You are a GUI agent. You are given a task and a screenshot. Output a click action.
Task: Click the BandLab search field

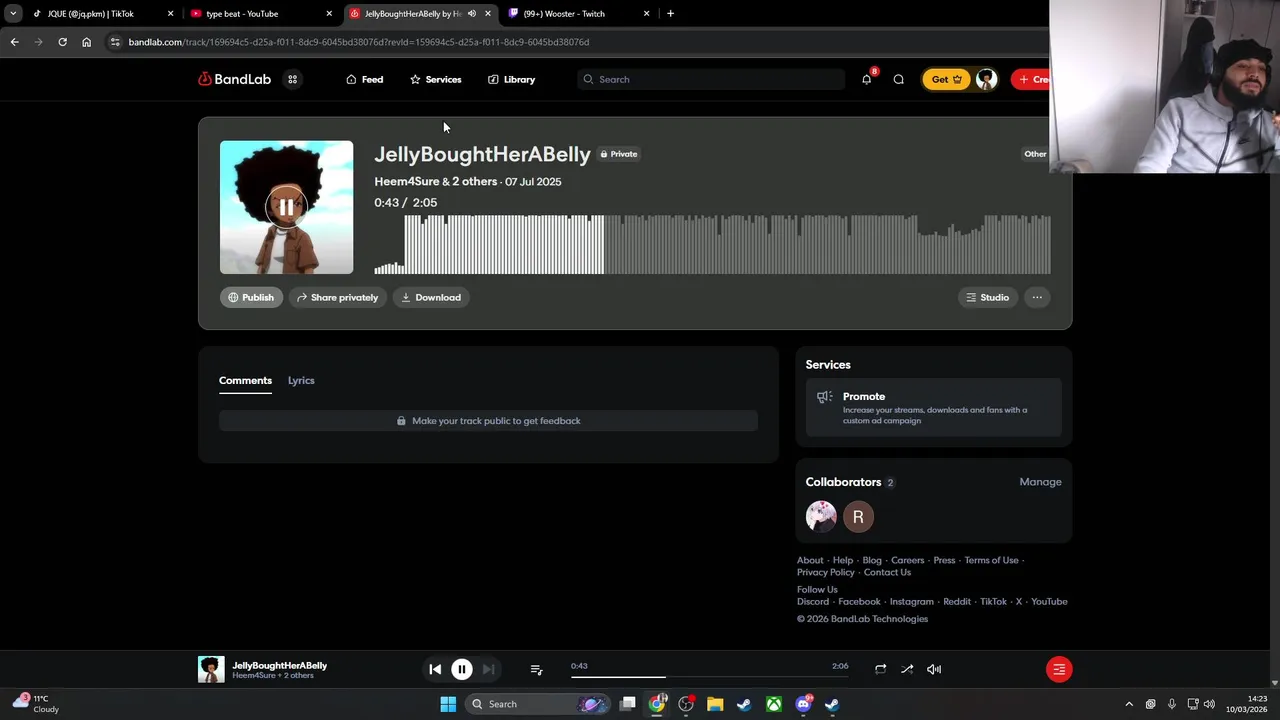point(711,79)
